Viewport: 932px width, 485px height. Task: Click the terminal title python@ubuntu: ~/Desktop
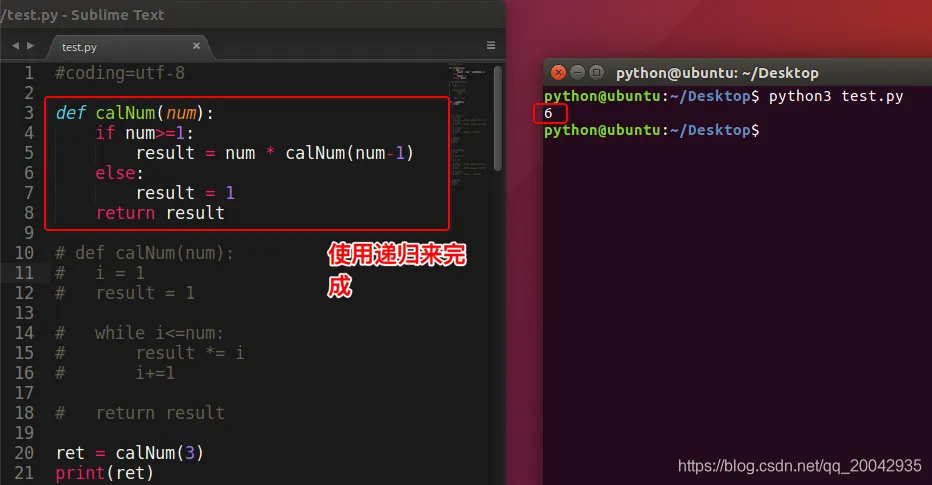(717, 73)
